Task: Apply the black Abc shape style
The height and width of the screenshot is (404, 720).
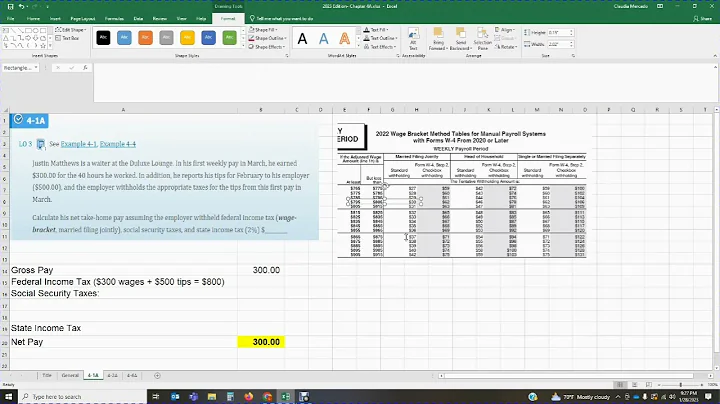Action: pyautogui.click(x=103, y=38)
